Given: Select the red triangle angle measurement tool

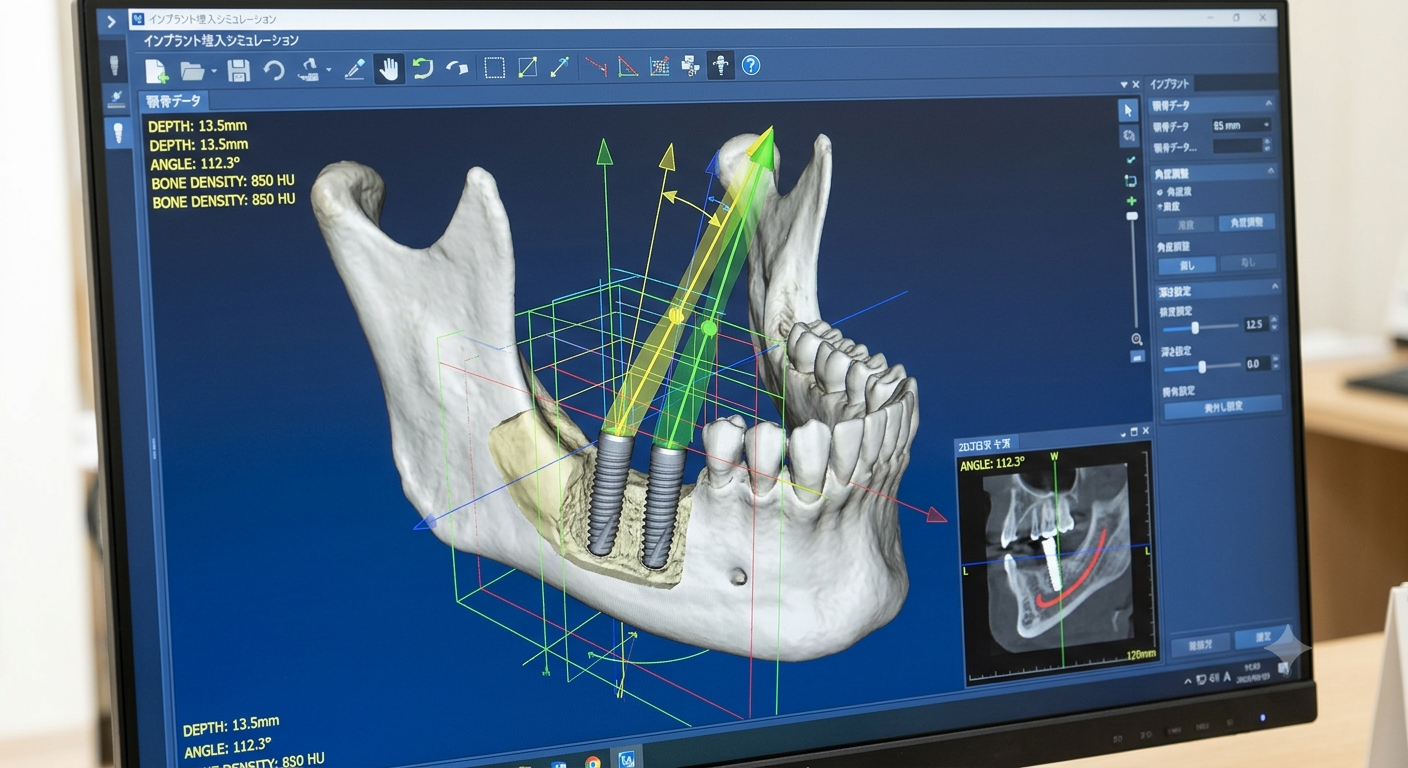Looking at the screenshot, I should [627, 66].
